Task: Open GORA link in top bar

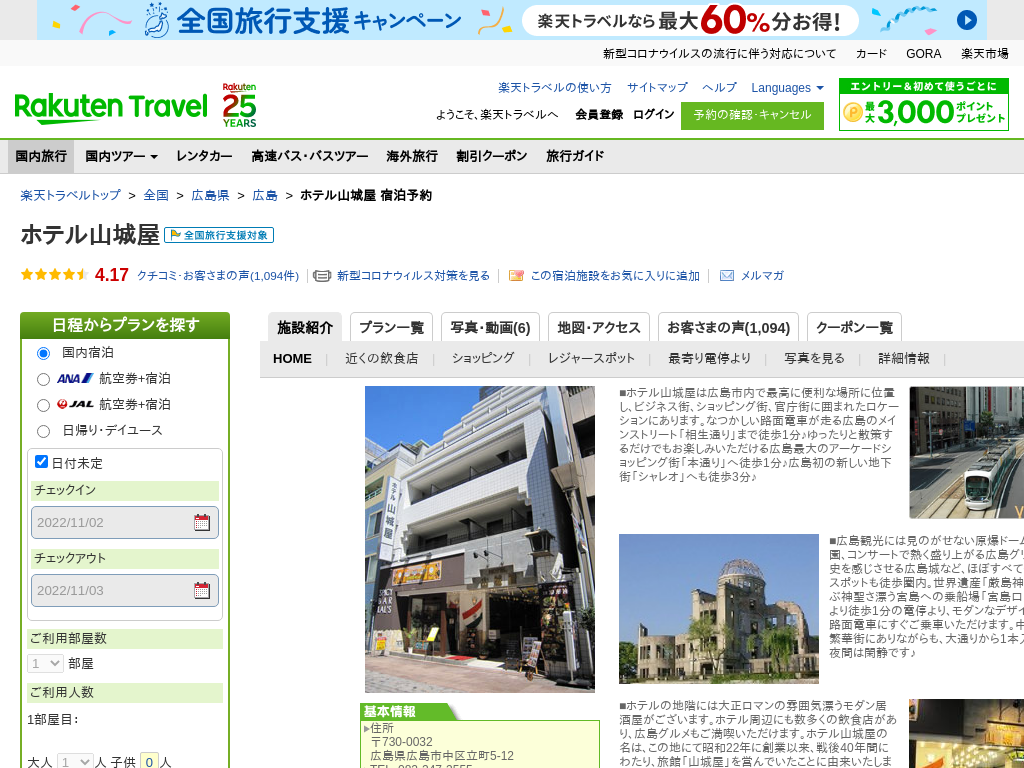Action: coord(923,54)
